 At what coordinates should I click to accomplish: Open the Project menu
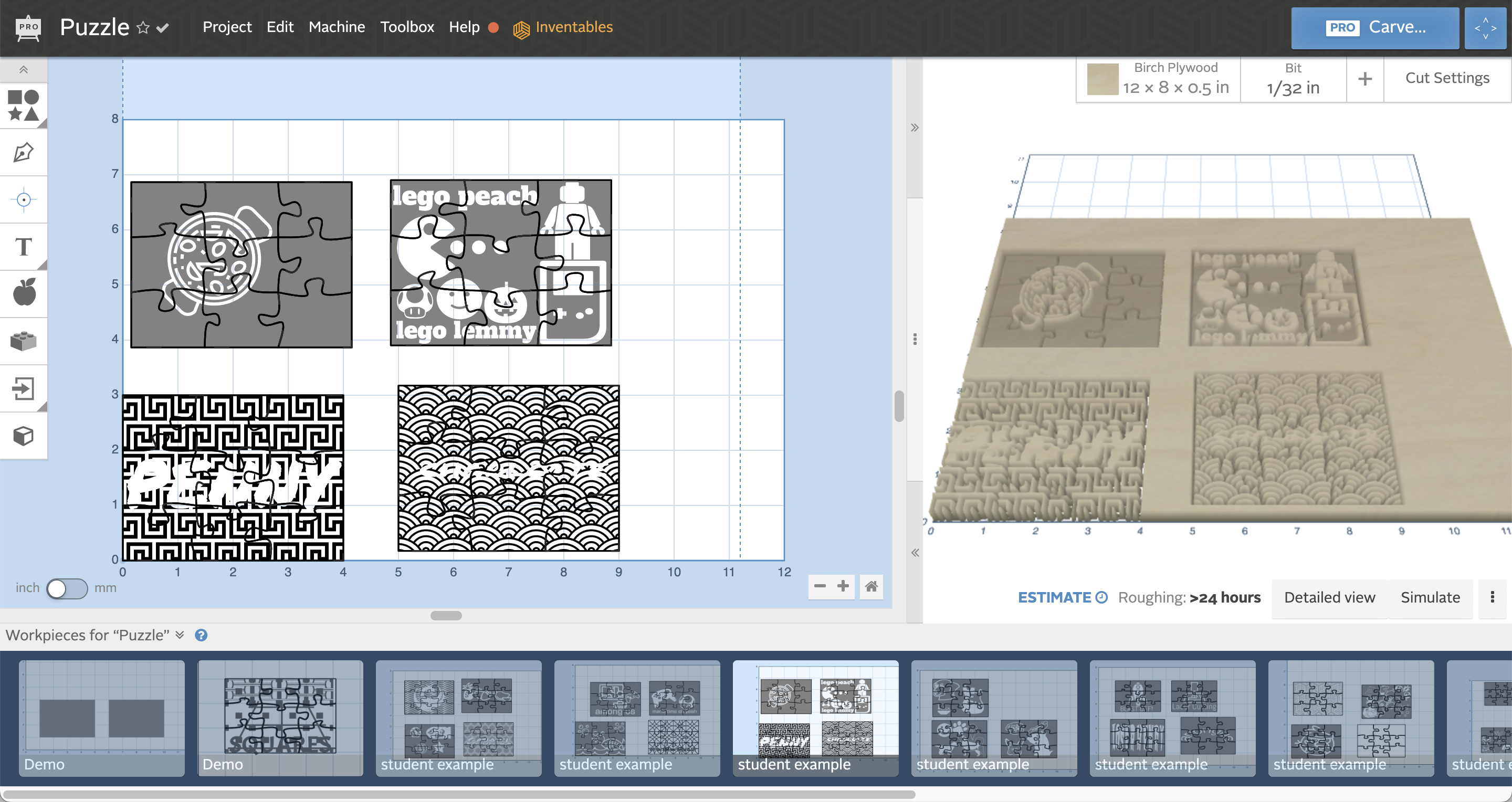(227, 27)
